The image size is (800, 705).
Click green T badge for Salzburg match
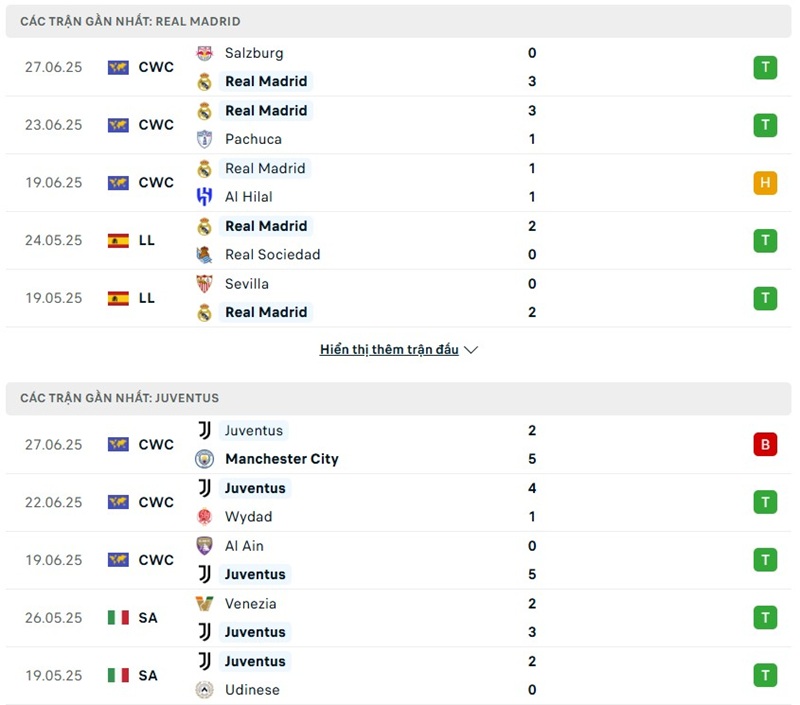765,67
